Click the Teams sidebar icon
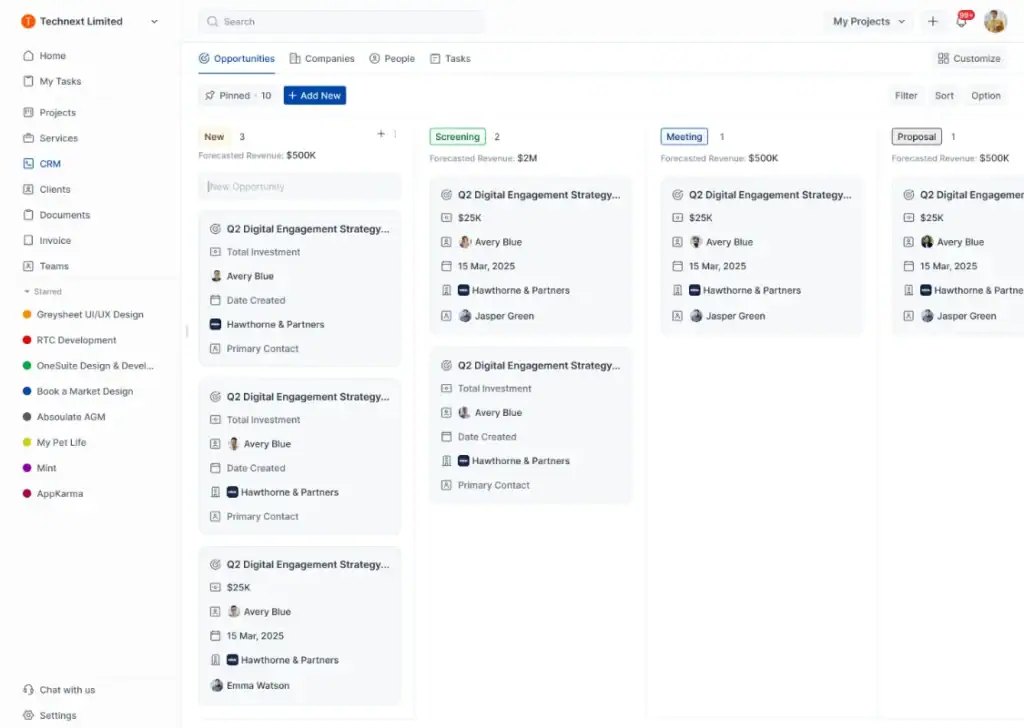1024x728 pixels. pos(28,266)
